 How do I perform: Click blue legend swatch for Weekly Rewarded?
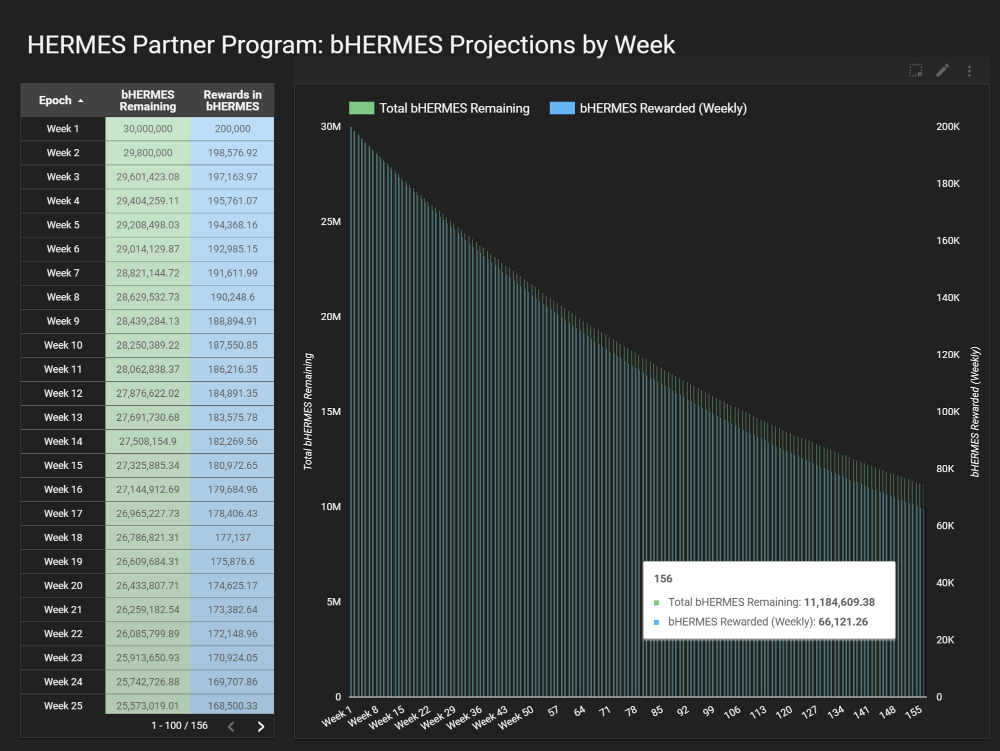click(x=562, y=108)
